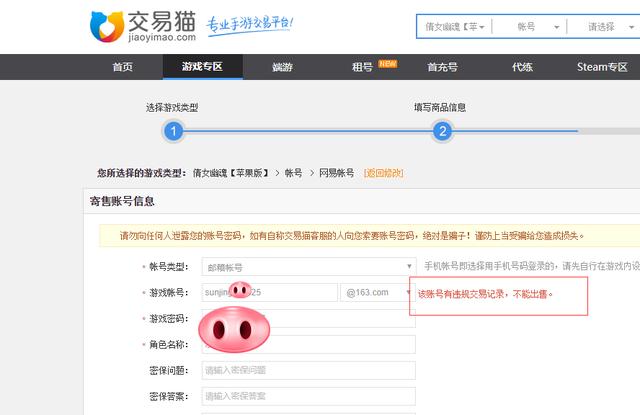Switch to the 代练 navigation tab

pos(522,67)
